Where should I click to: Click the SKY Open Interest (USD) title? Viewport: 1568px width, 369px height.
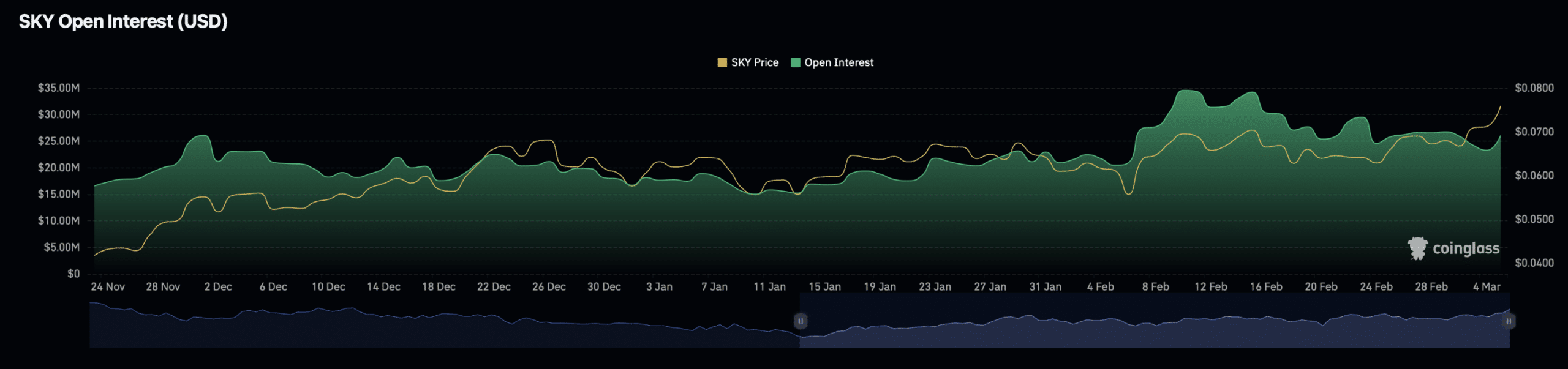click(x=123, y=21)
